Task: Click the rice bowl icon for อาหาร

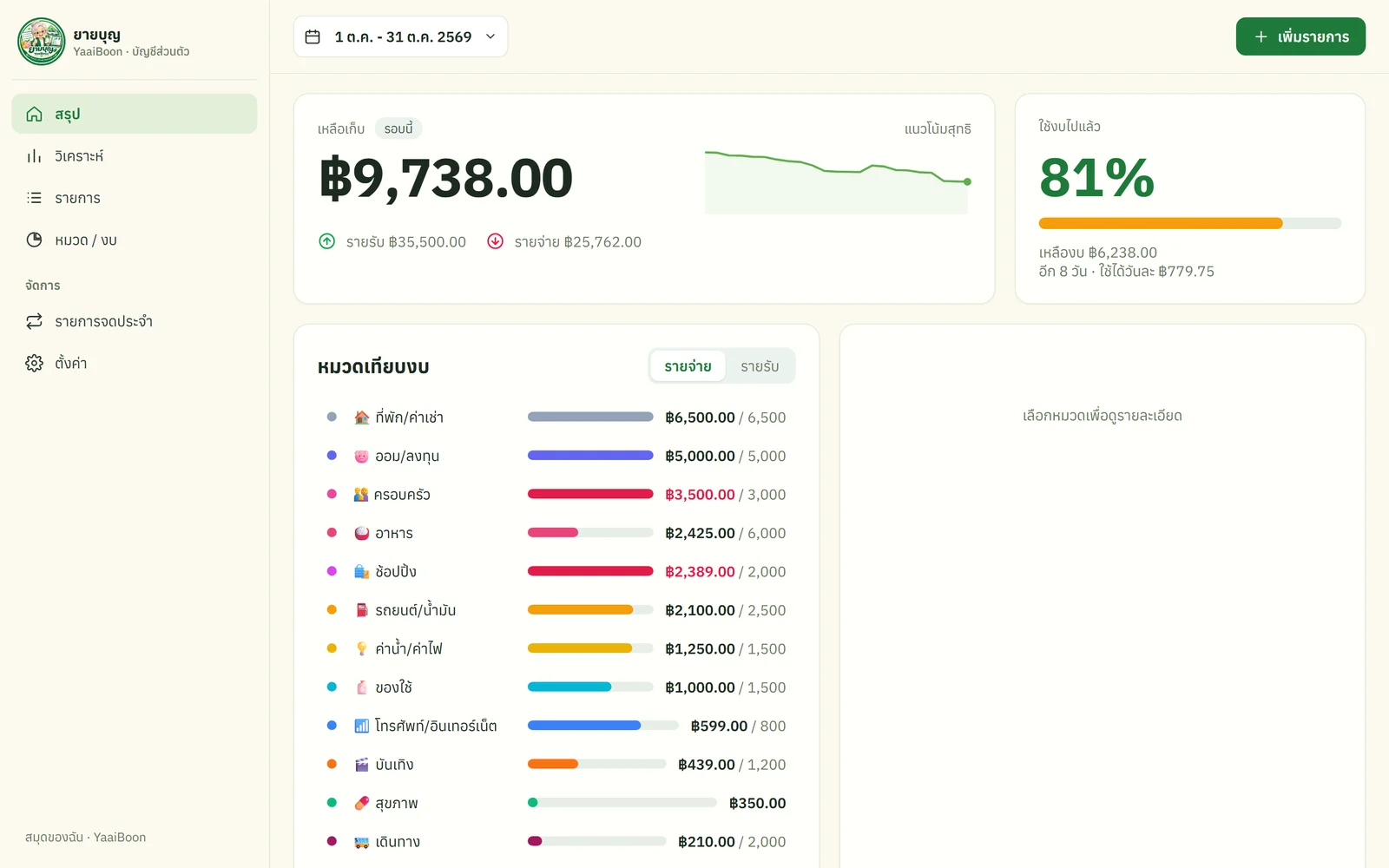Action: 362,533
